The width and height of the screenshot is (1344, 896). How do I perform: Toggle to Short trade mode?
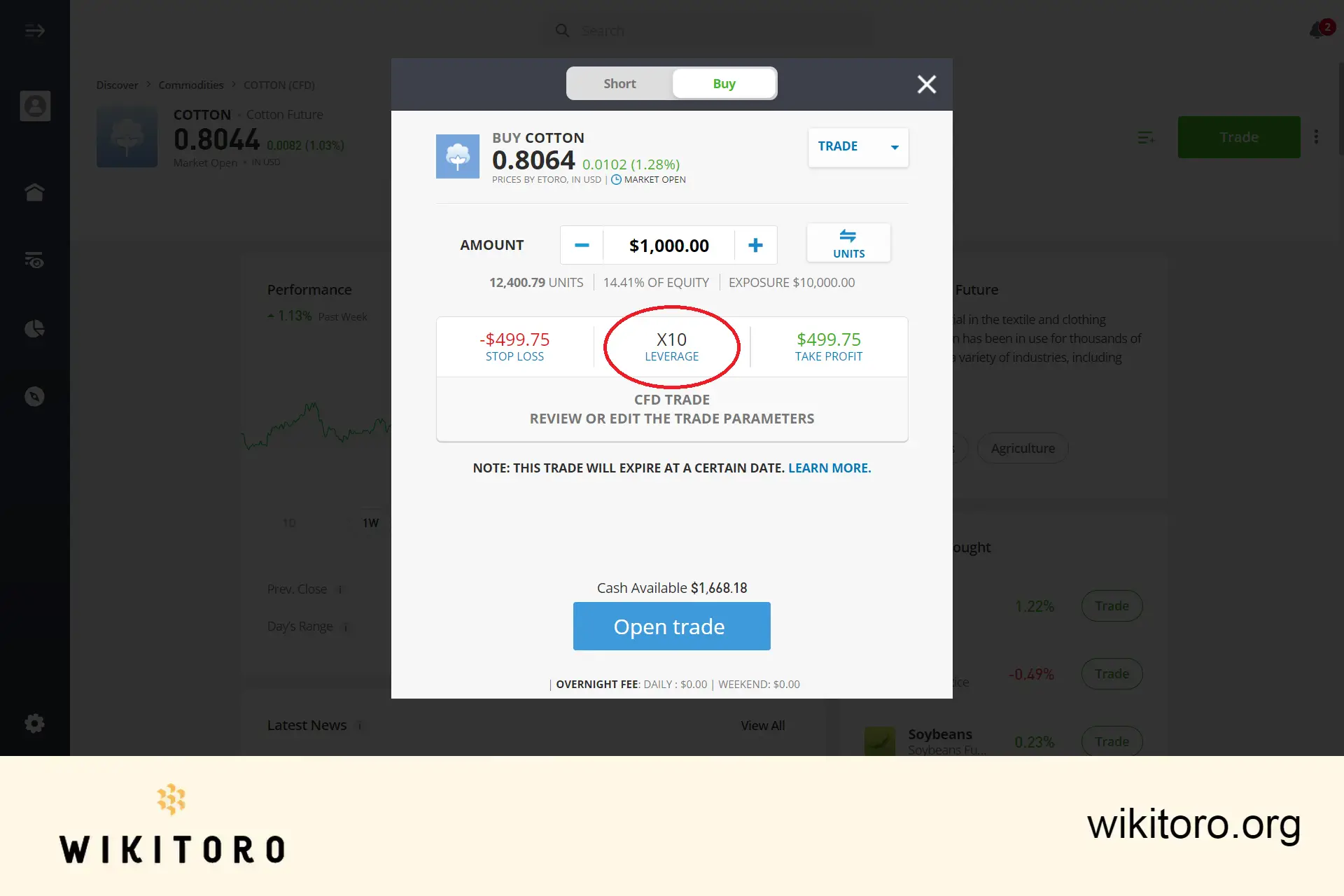coord(619,83)
